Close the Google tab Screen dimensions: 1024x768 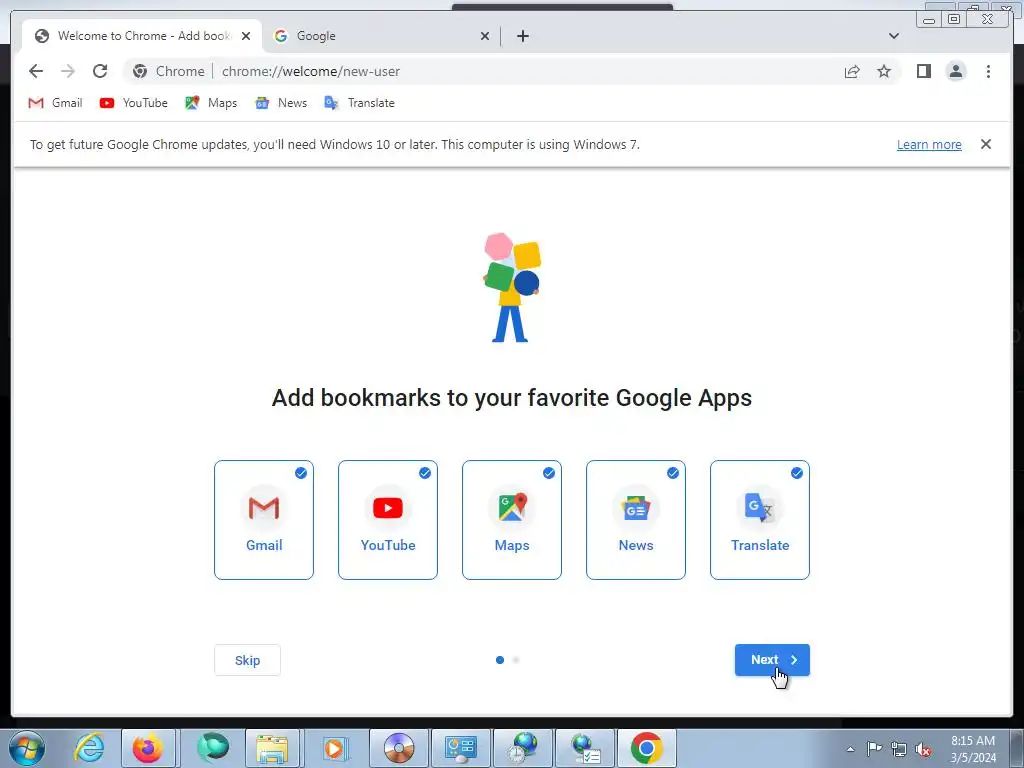(485, 36)
